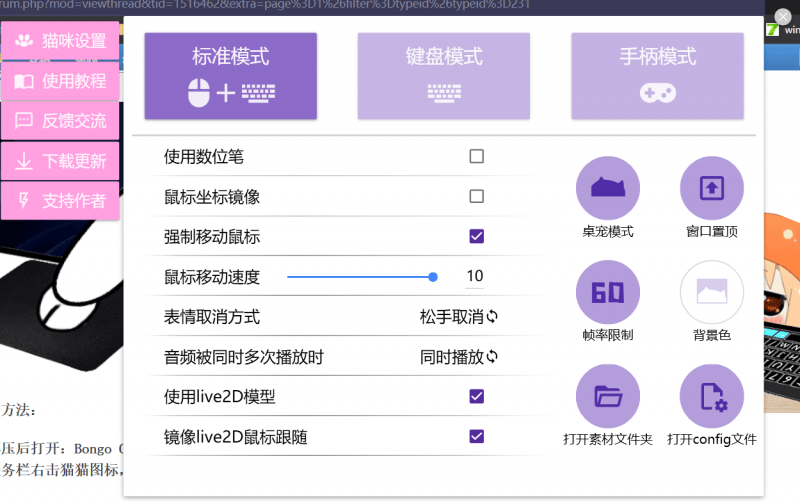
Task: Switch to 手柄模式 gamepad mode
Action: (x=657, y=76)
